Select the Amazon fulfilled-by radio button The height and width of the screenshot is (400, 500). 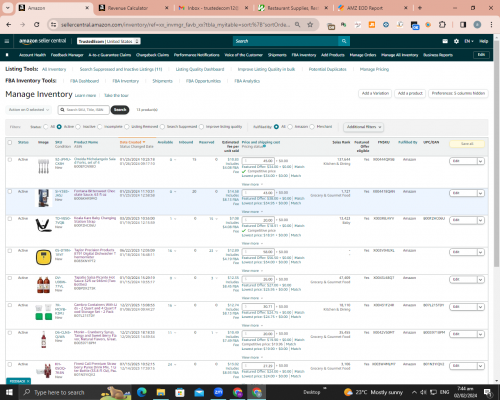click(290, 127)
